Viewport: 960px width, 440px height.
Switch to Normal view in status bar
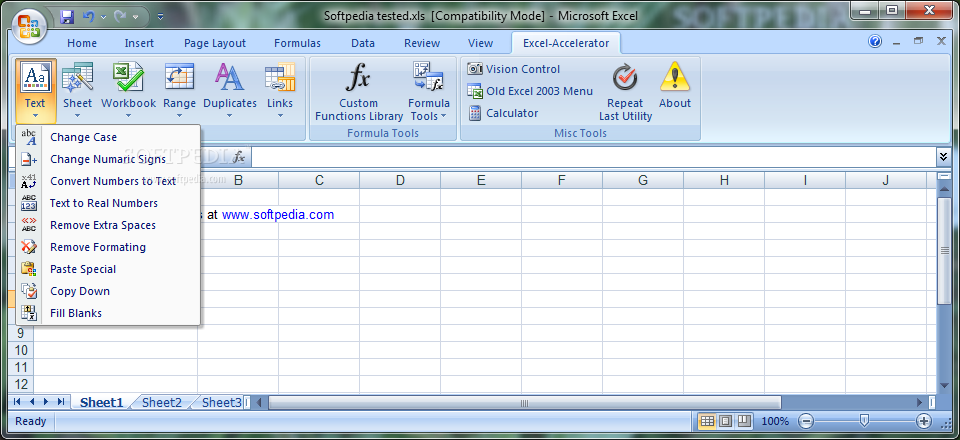pyautogui.click(x=707, y=421)
